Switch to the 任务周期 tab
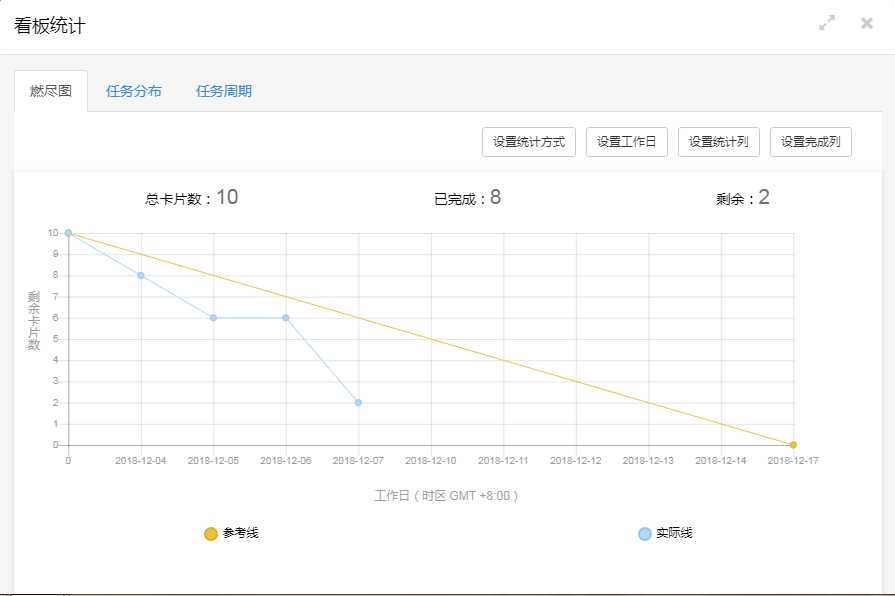895x596 pixels. (223, 90)
